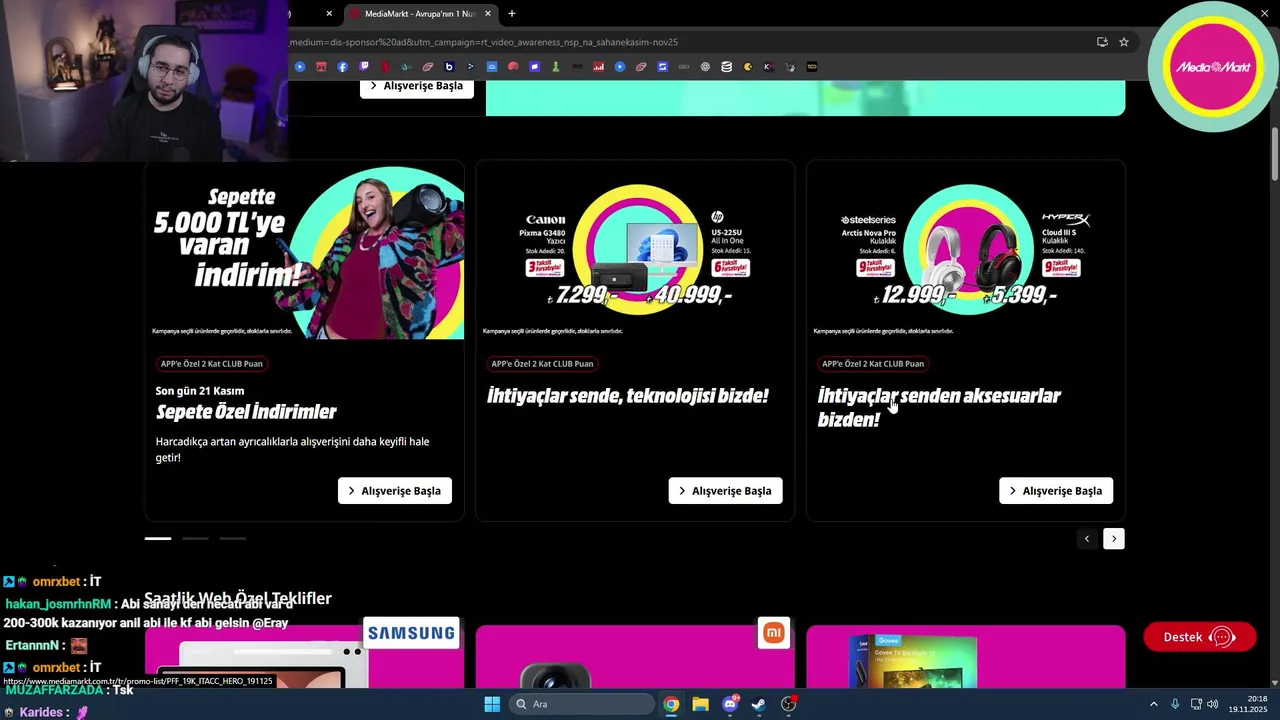Click the microphone icon in system tray
1280x720 pixels.
tap(1175, 704)
